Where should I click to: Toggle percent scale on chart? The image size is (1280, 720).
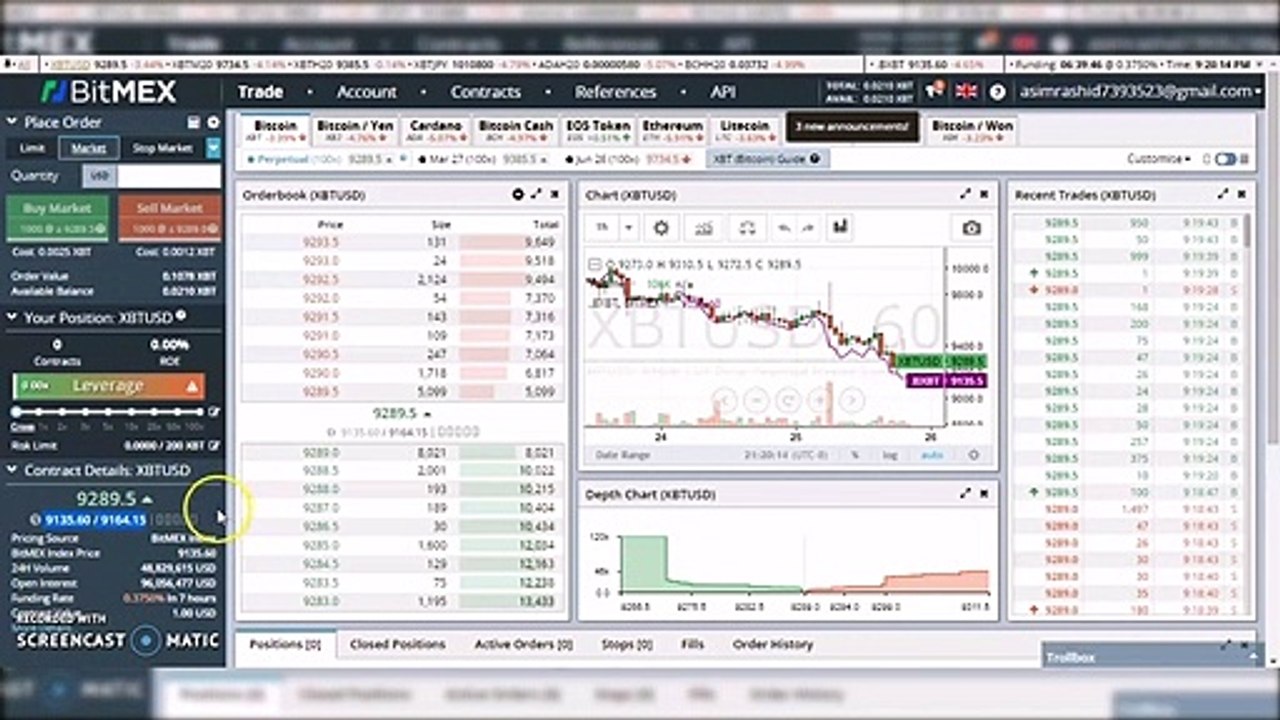click(x=855, y=455)
